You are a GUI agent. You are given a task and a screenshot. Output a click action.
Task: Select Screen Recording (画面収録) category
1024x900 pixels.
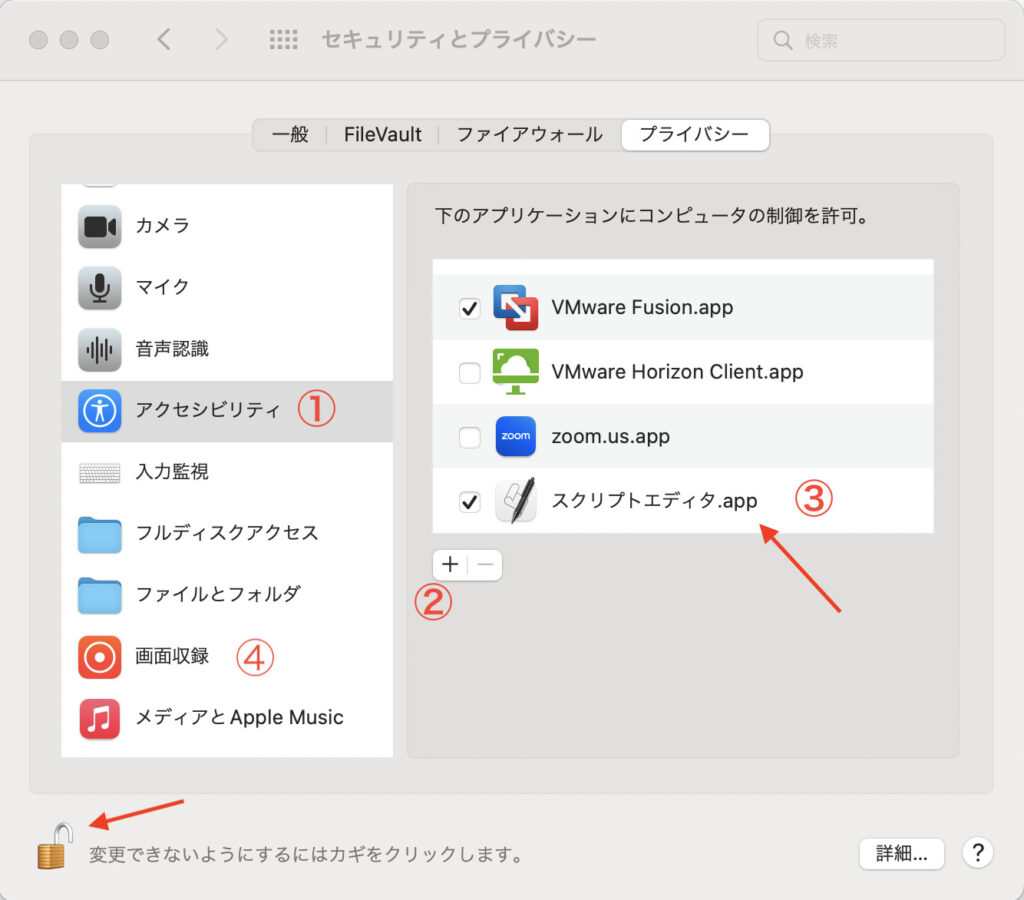[171, 657]
